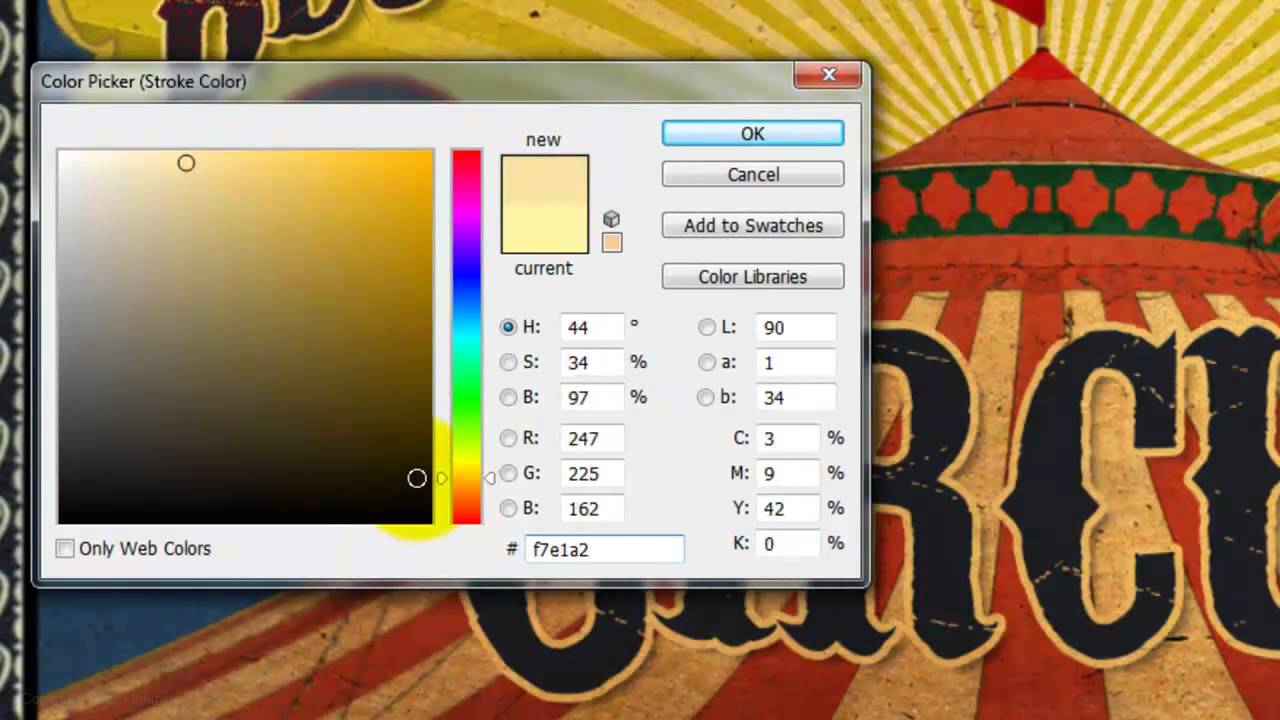Click the new color preview swatch
The width and height of the screenshot is (1280, 720).
coord(543,180)
